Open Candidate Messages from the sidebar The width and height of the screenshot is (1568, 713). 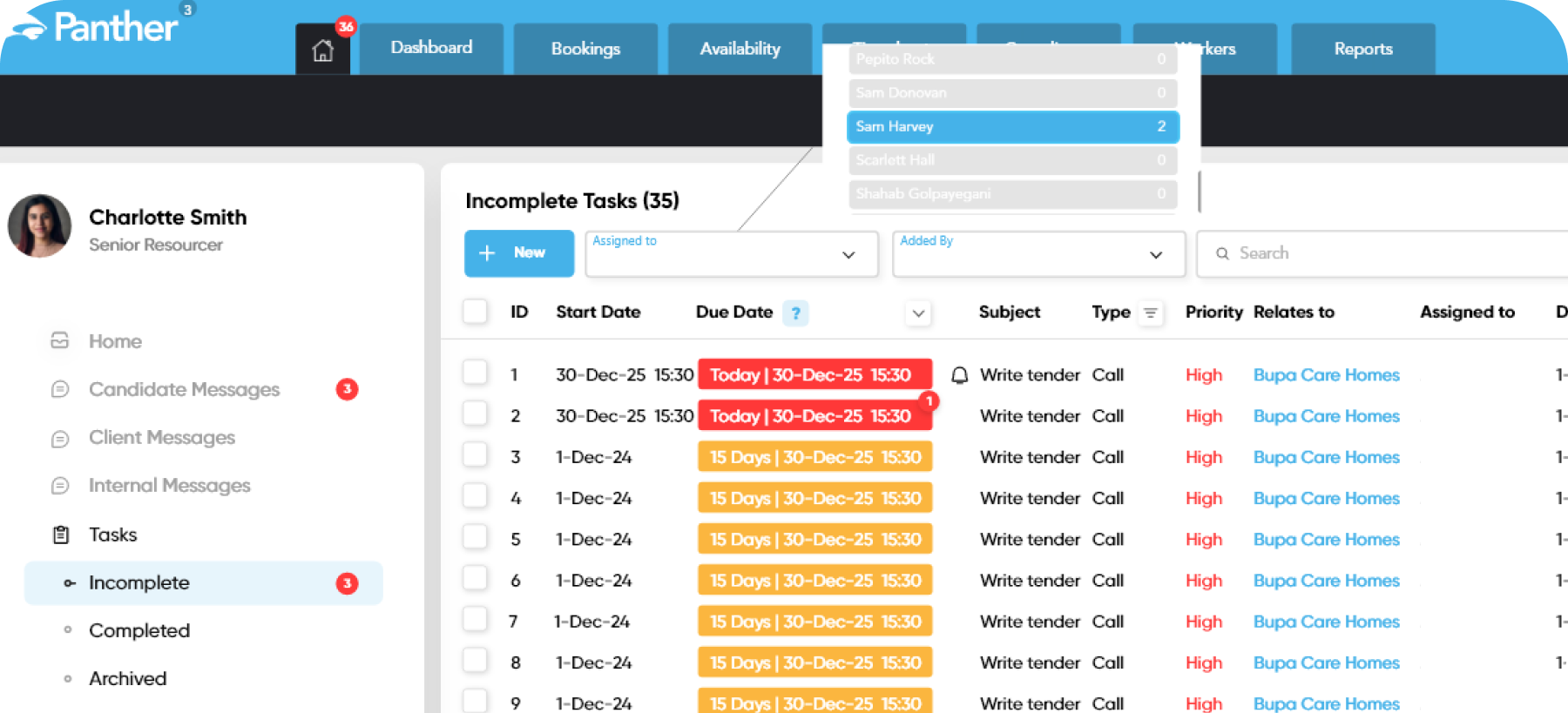tap(184, 389)
